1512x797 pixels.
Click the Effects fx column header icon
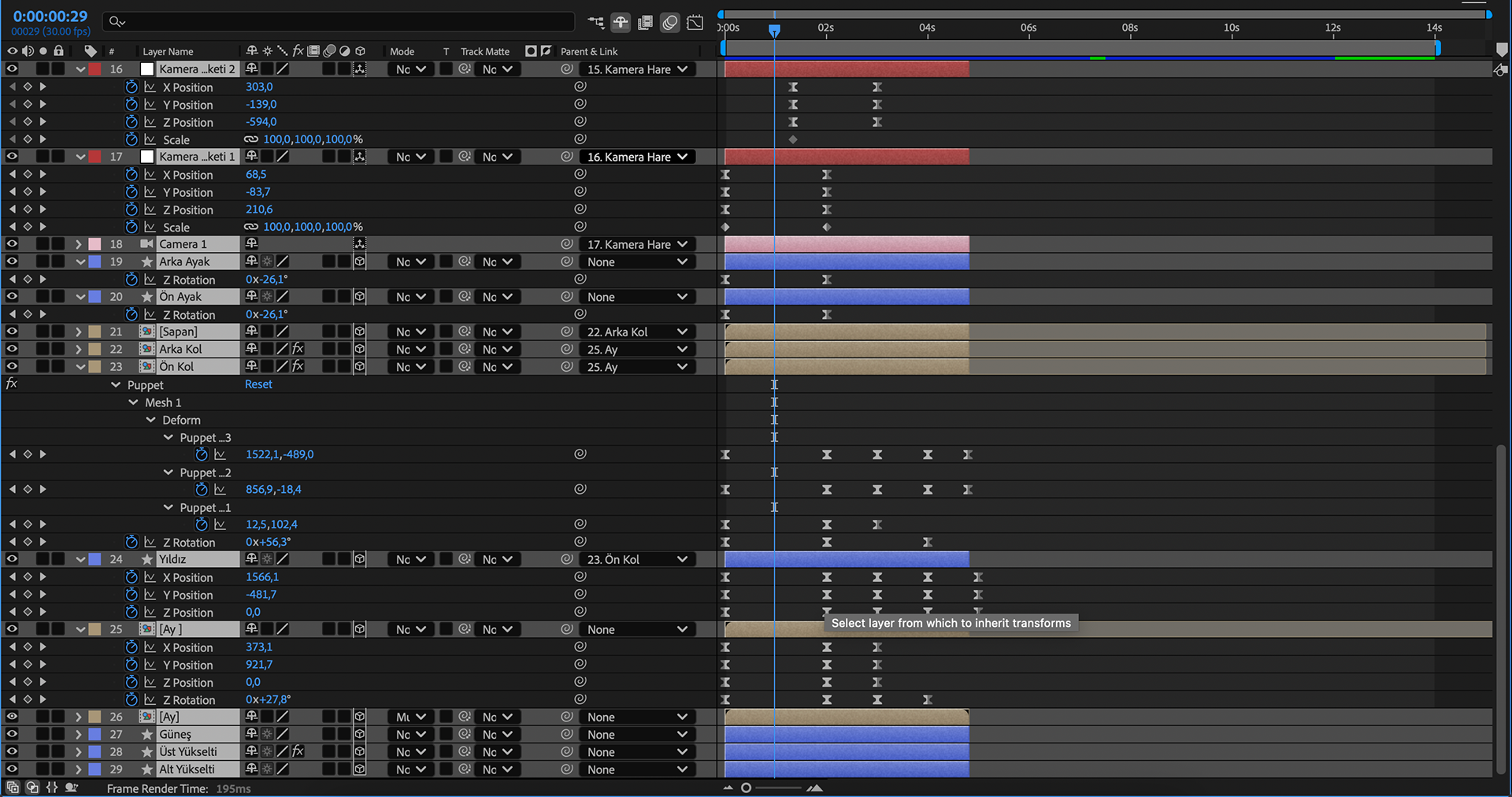[x=298, y=51]
